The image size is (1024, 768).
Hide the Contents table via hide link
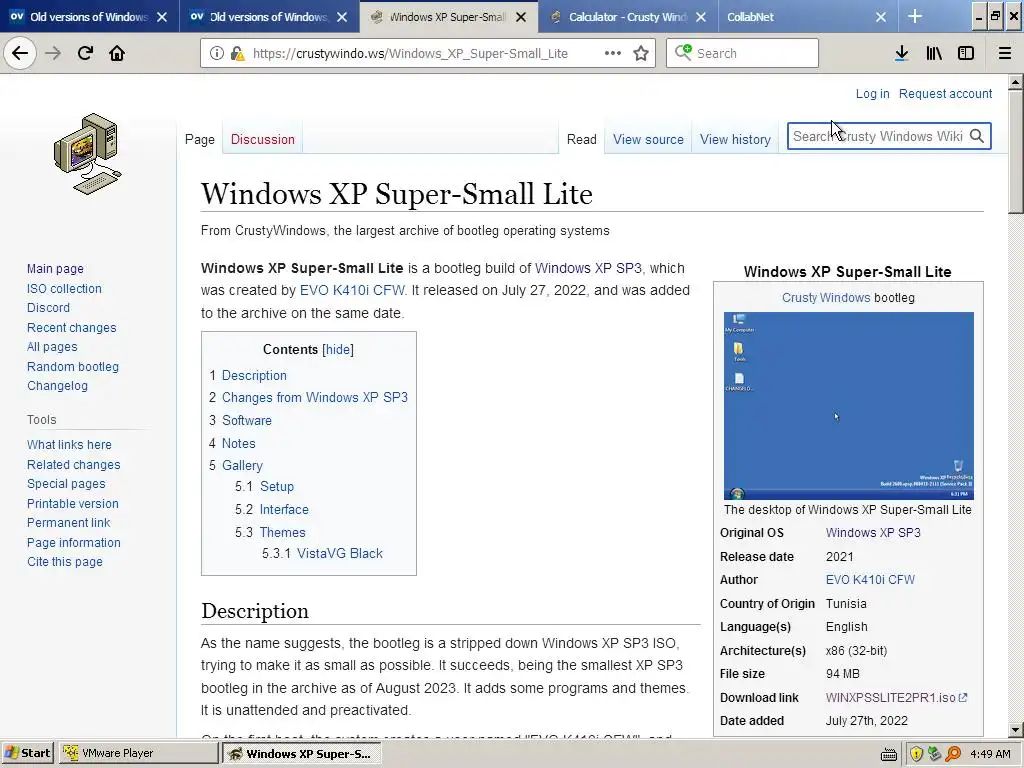(x=338, y=349)
